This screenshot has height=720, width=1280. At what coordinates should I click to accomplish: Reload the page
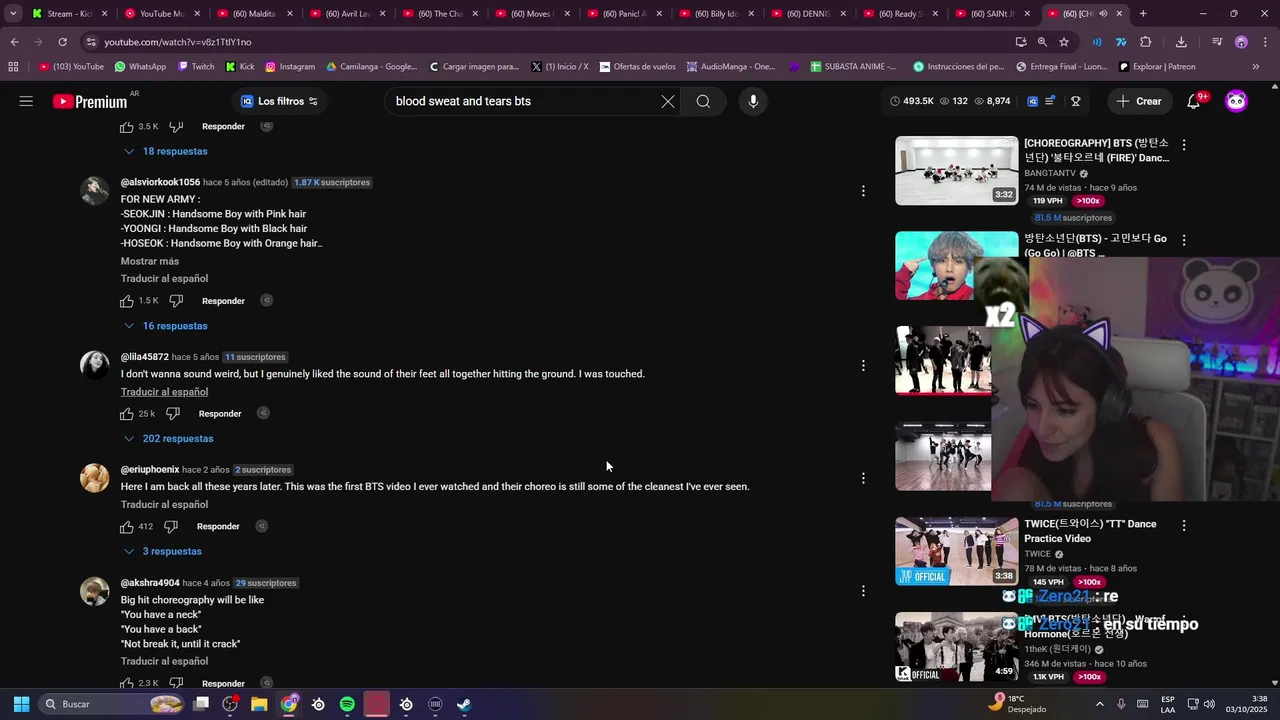62,42
